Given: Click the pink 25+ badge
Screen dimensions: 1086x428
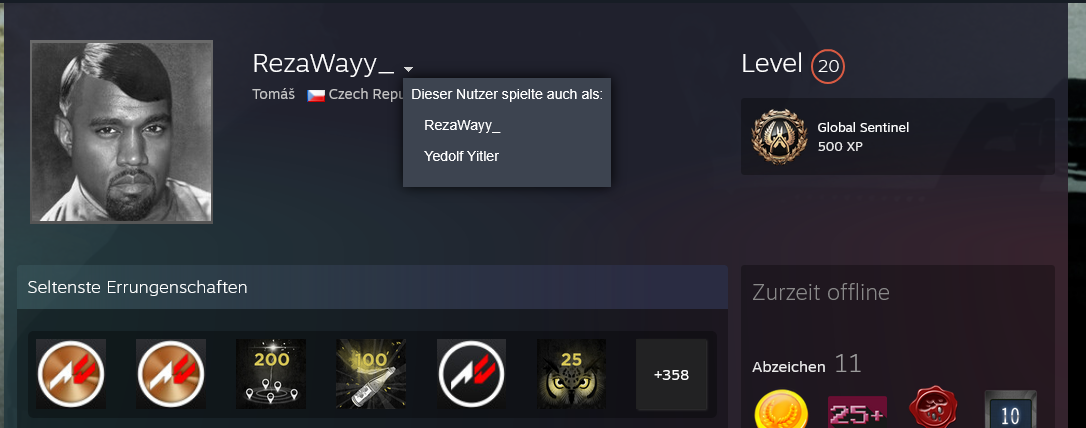Looking at the screenshot, I should [857, 411].
